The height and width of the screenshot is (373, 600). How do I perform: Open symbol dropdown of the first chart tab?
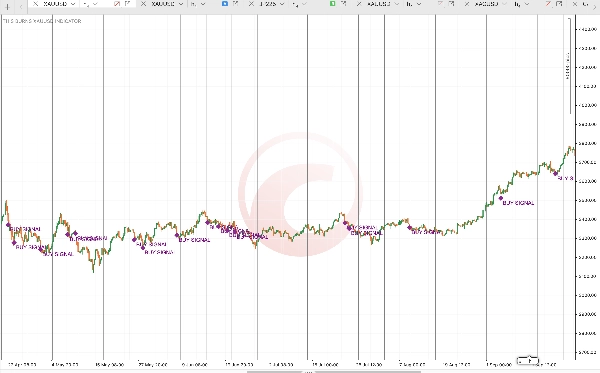click(73, 4)
